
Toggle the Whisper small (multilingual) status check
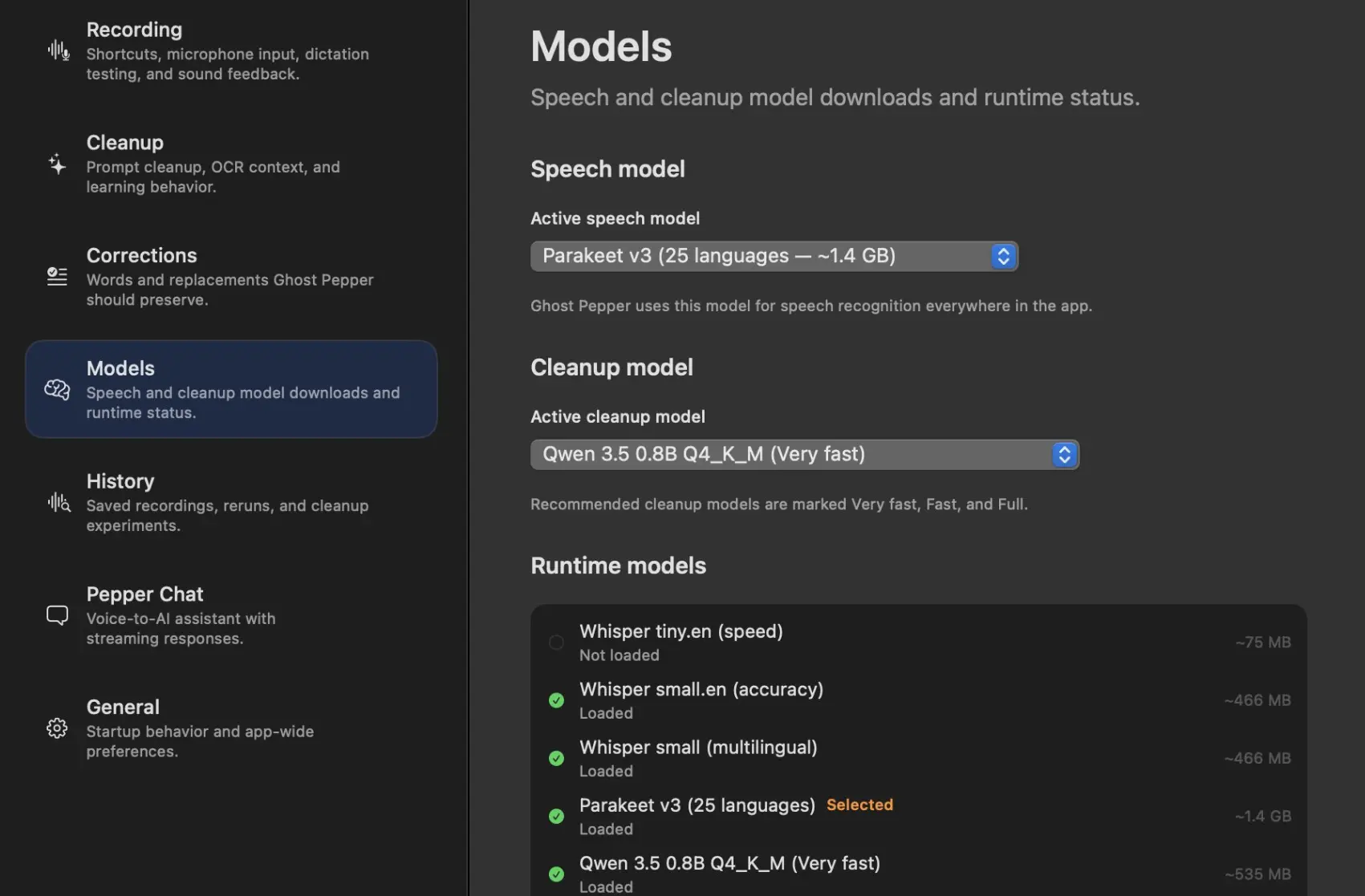[556, 758]
